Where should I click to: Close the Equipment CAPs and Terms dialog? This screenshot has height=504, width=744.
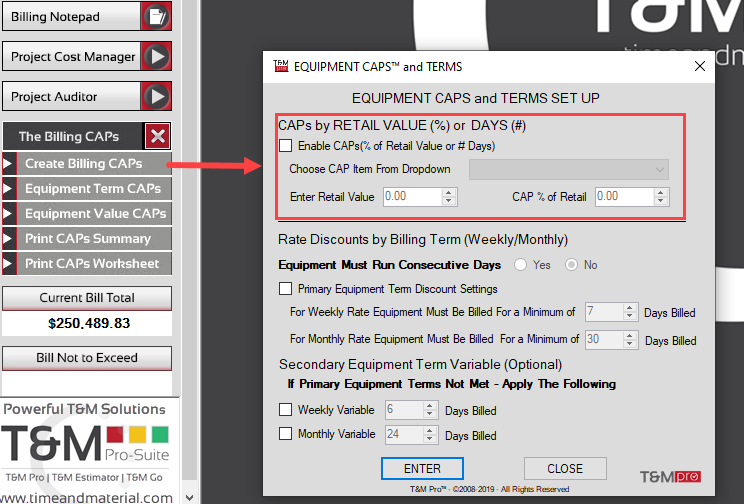pyautogui.click(x=700, y=66)
